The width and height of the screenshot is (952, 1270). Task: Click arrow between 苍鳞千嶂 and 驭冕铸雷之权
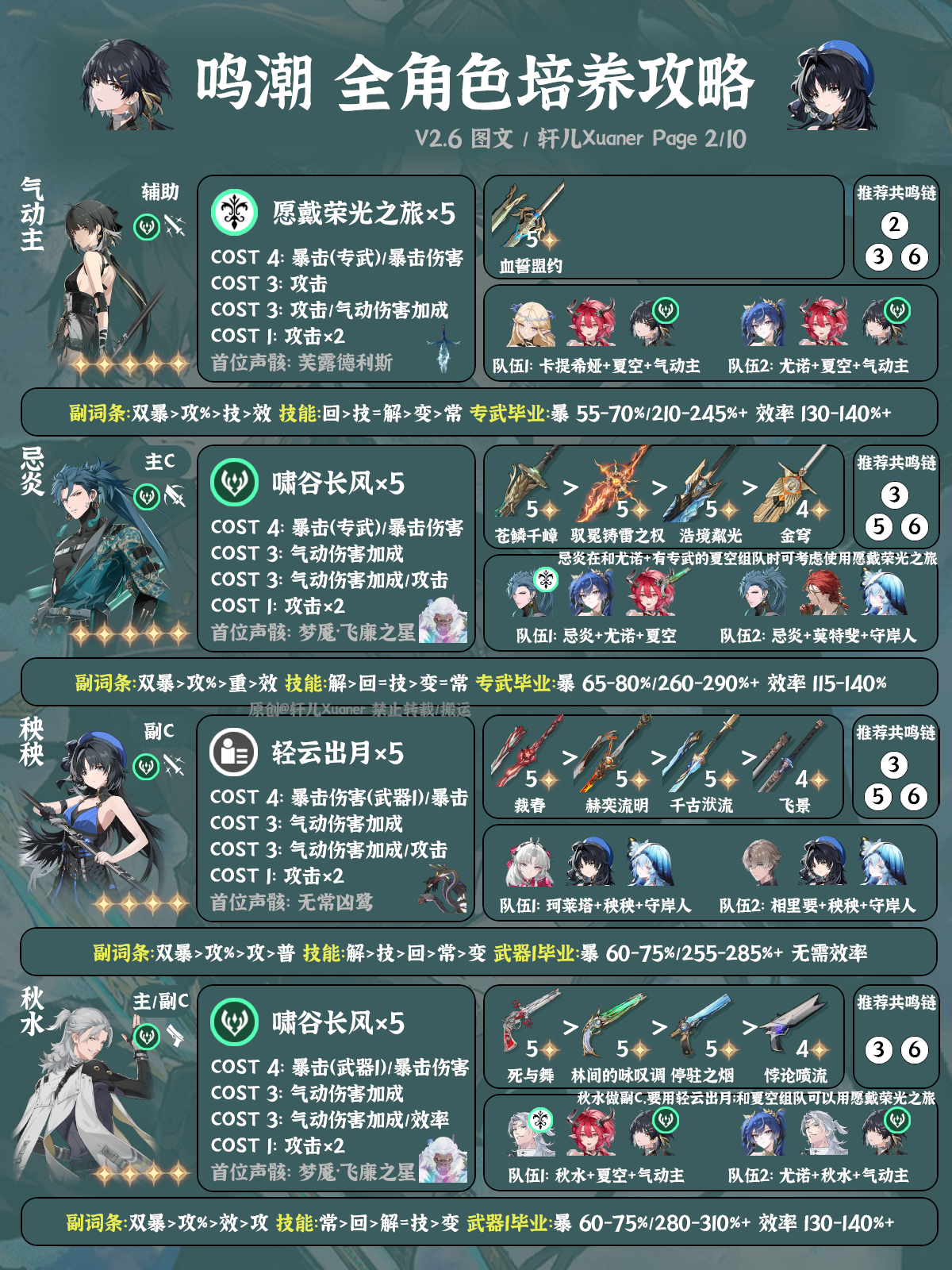pos(571,487)
